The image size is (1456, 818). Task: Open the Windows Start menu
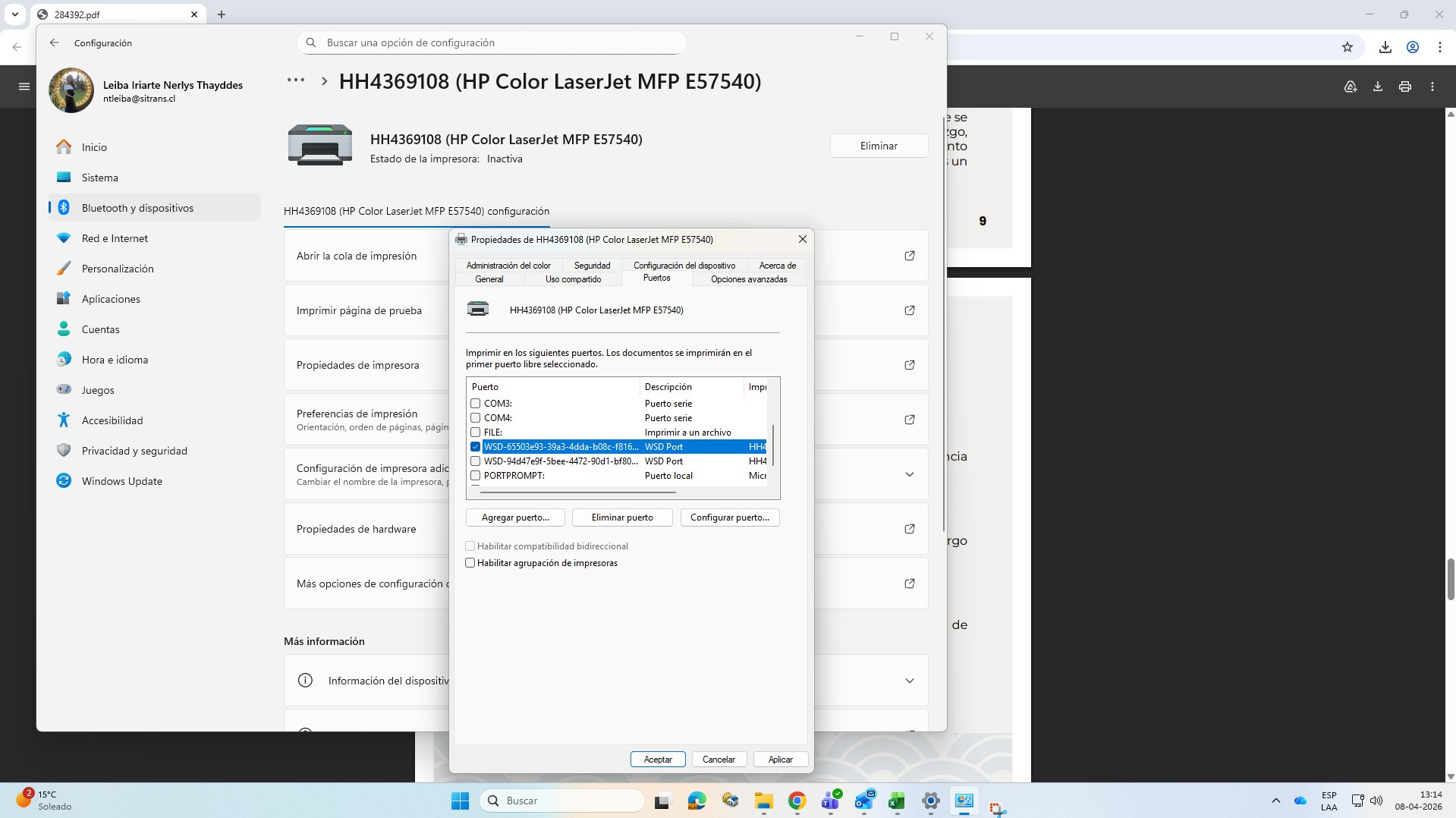tap(461, 801)
